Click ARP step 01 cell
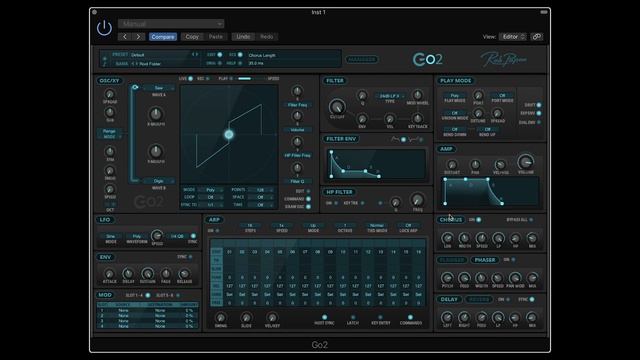640x360 pixels. 229,252
